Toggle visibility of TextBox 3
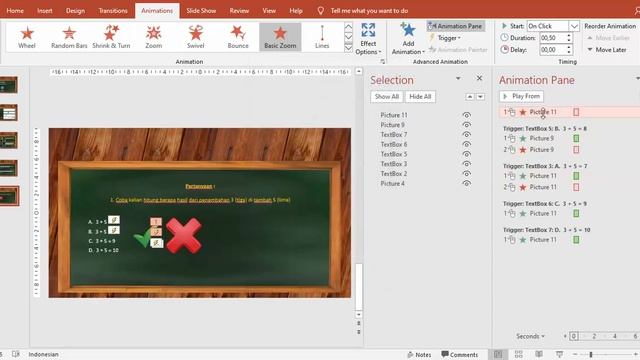This screenshot has width=640, height=360. coord(467,164)
